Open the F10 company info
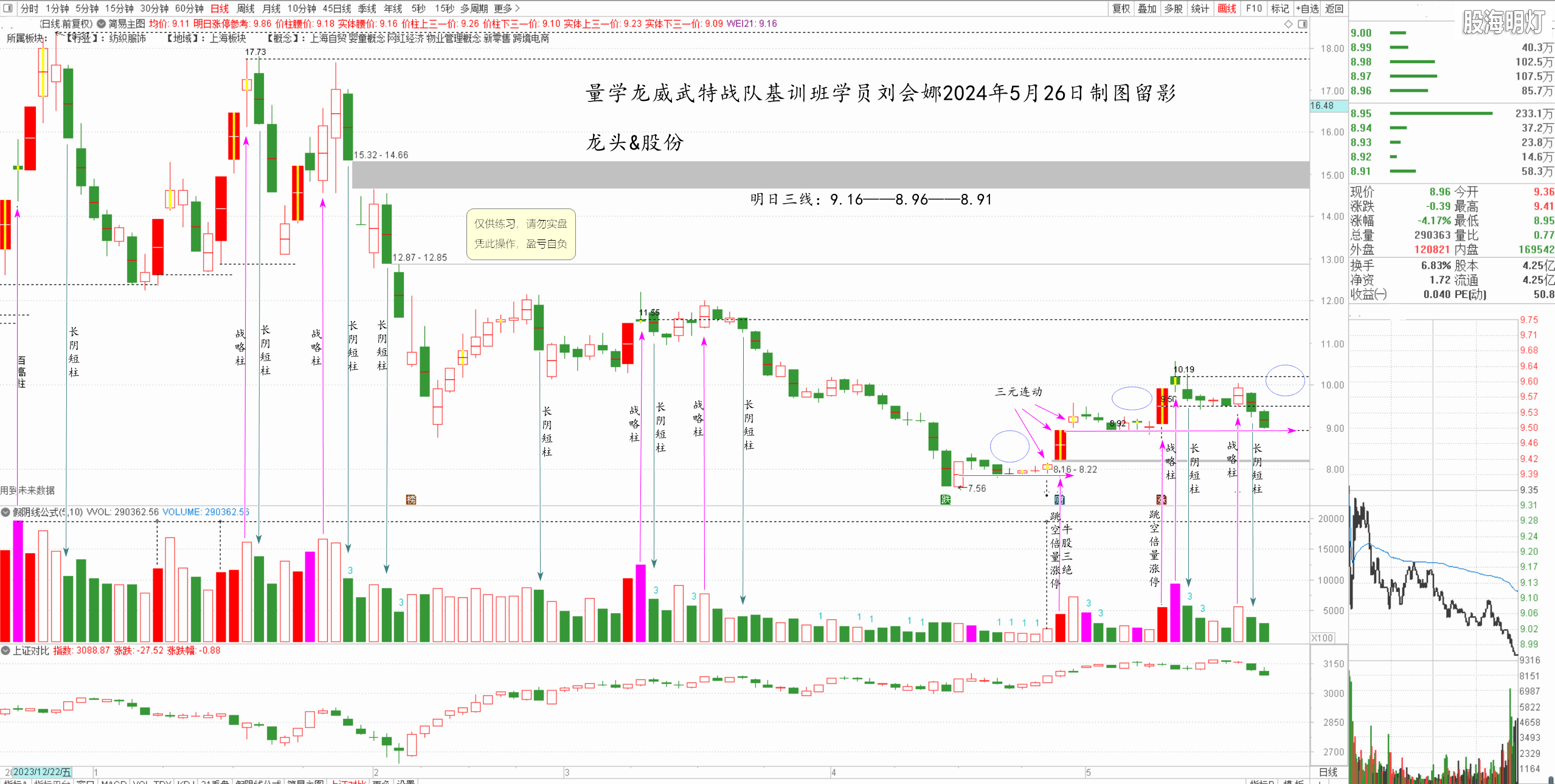The height and width of the screenshot is (784, 1555). [x=1254, y=8]
